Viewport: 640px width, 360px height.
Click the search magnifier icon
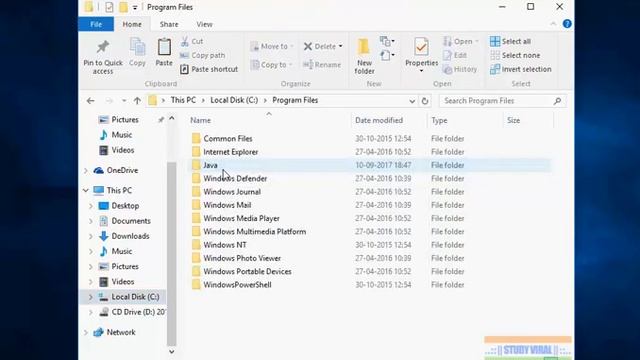tap(557, 101)
